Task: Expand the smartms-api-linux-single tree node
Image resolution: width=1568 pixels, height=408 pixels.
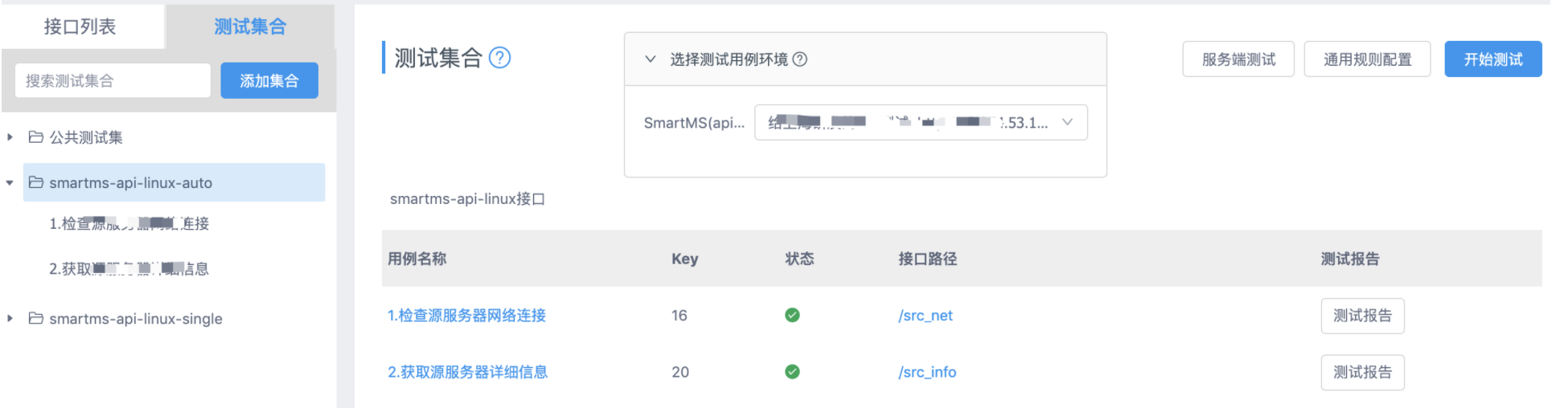Action: (10, 319)
